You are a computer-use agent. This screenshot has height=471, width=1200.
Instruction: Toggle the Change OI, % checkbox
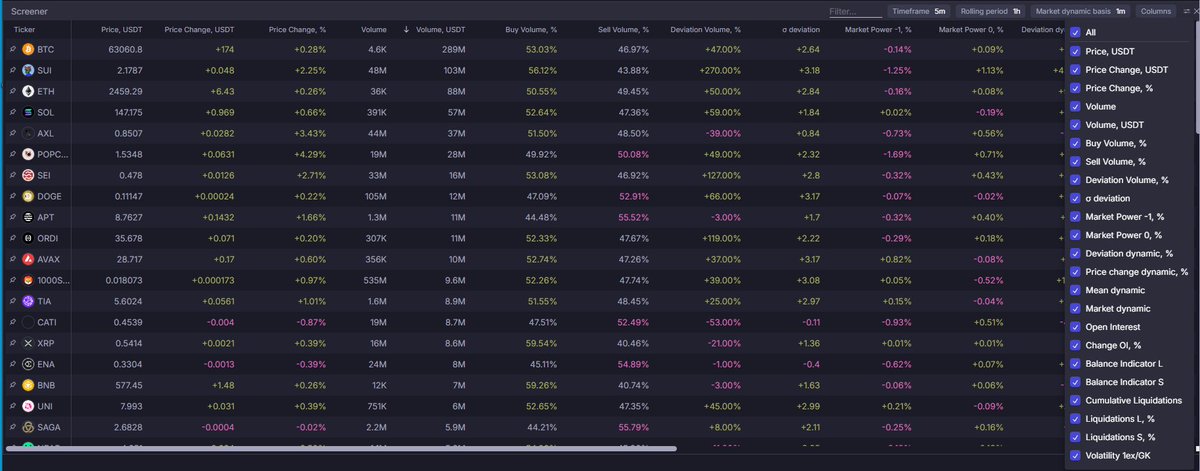tap(1075, 345)
